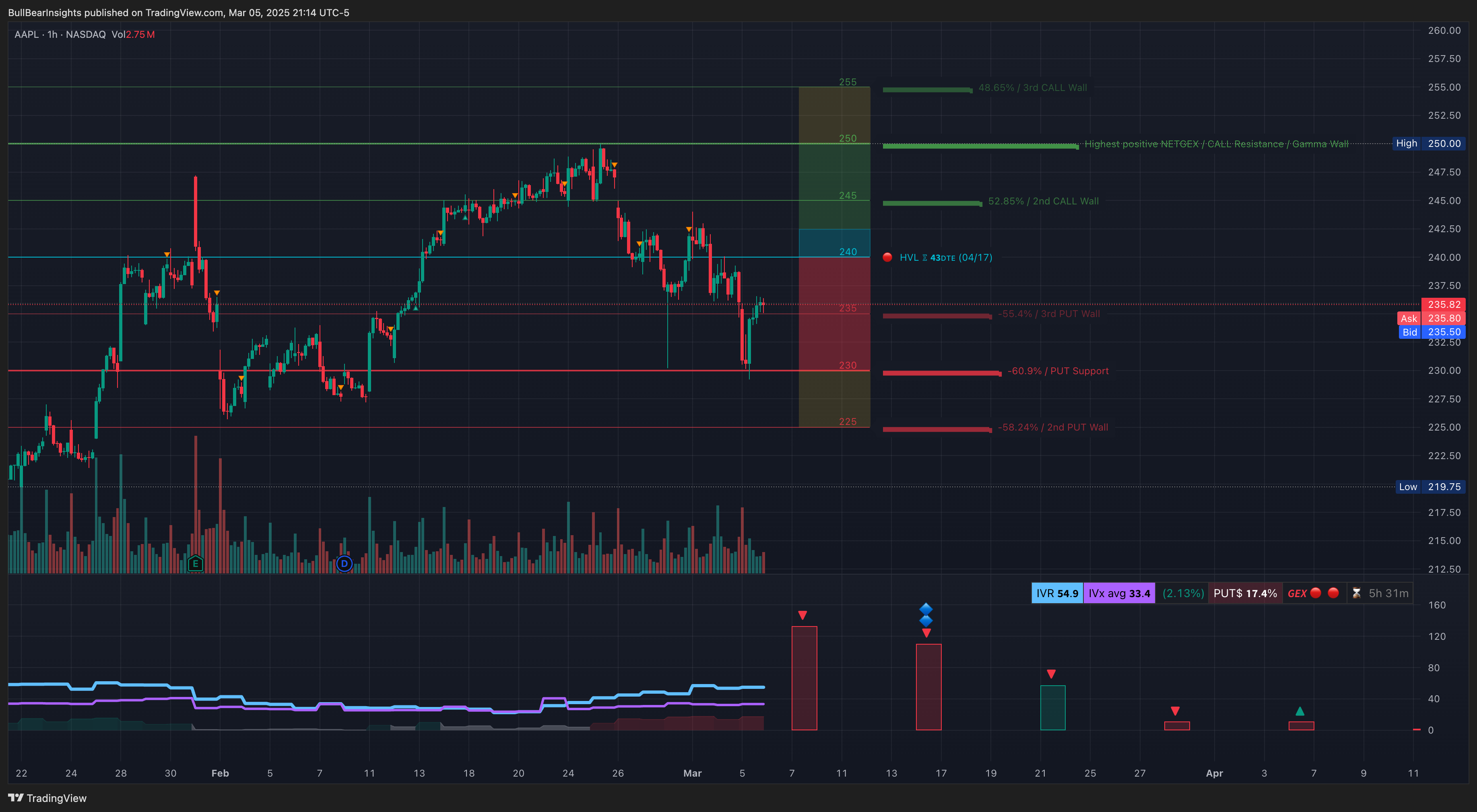The width and height of the screenshot is (1477, 812).
Task: Click the AAPL · 1h · NASDAQ symbol title
Action: (x=60, y=35)
